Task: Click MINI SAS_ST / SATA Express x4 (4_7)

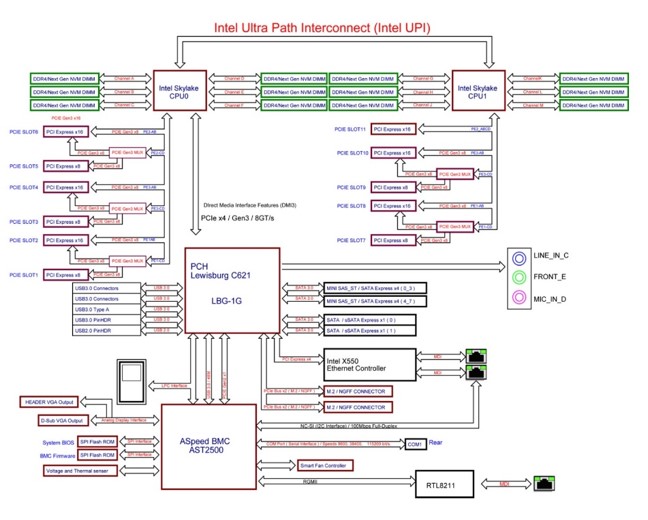Action: 375,301
